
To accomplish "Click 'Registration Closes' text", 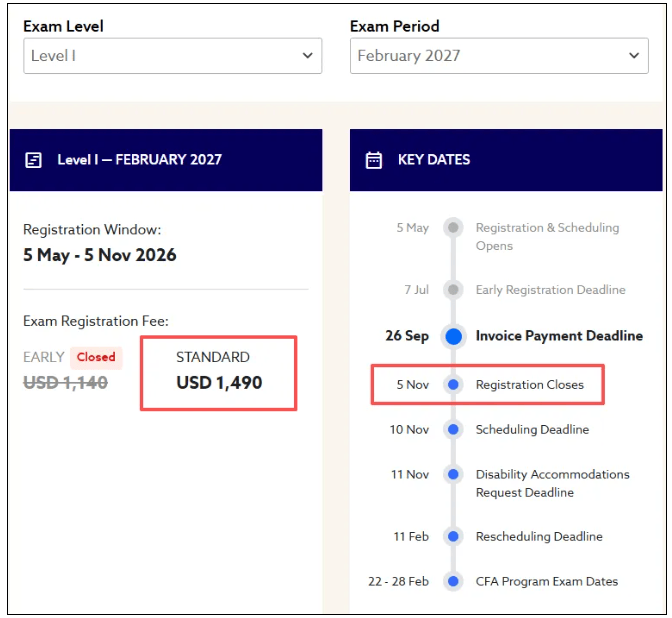I will point(530,384).
